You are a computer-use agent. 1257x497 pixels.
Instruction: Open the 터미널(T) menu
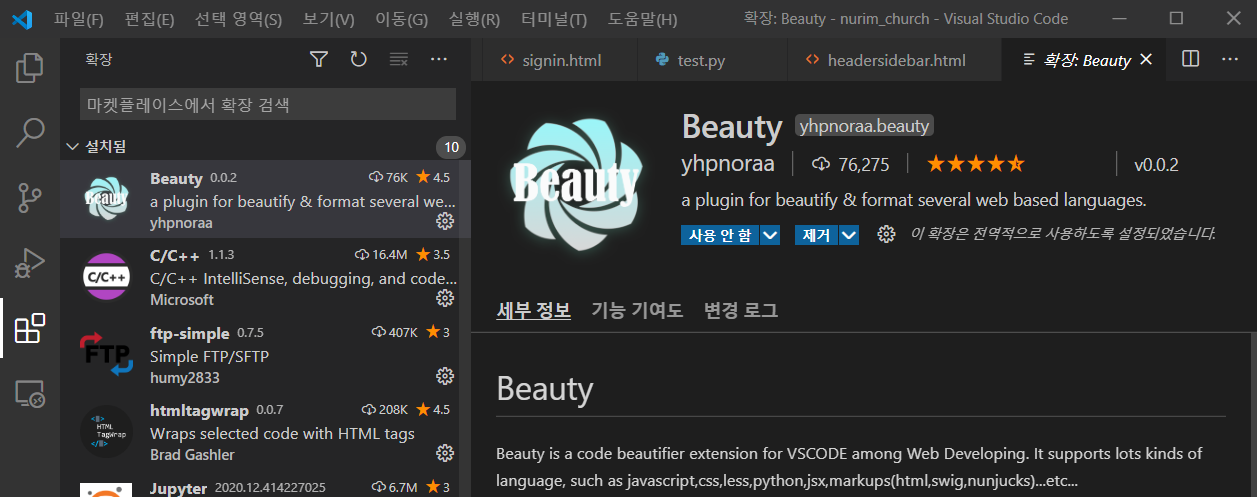click(x=554, y=19)
